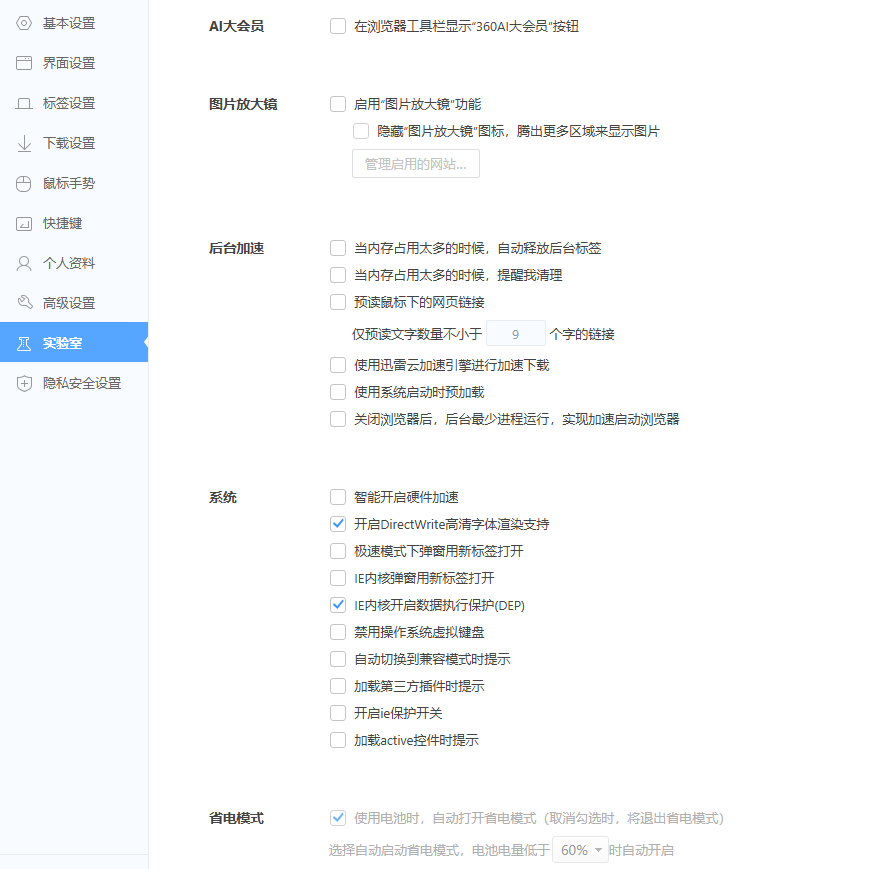This screenshot has height=869, width=895.
Task: Click the 下载设置 download arrow icon
Action: click(24, 143)
